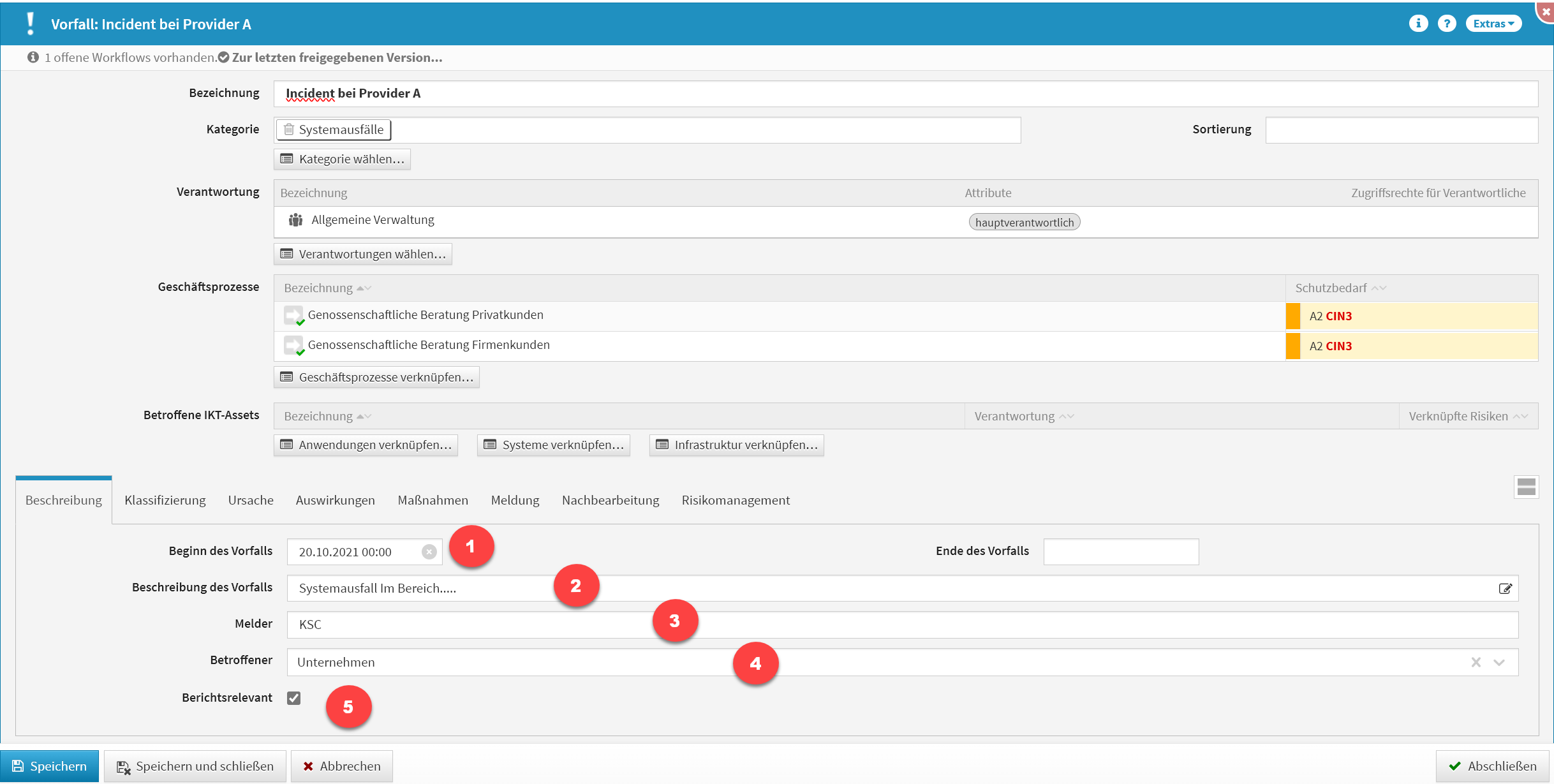Screen dimensions: 1554x784
Task: Remove Systemausfälle category via trash icon
Action: [x=289, y=129]
